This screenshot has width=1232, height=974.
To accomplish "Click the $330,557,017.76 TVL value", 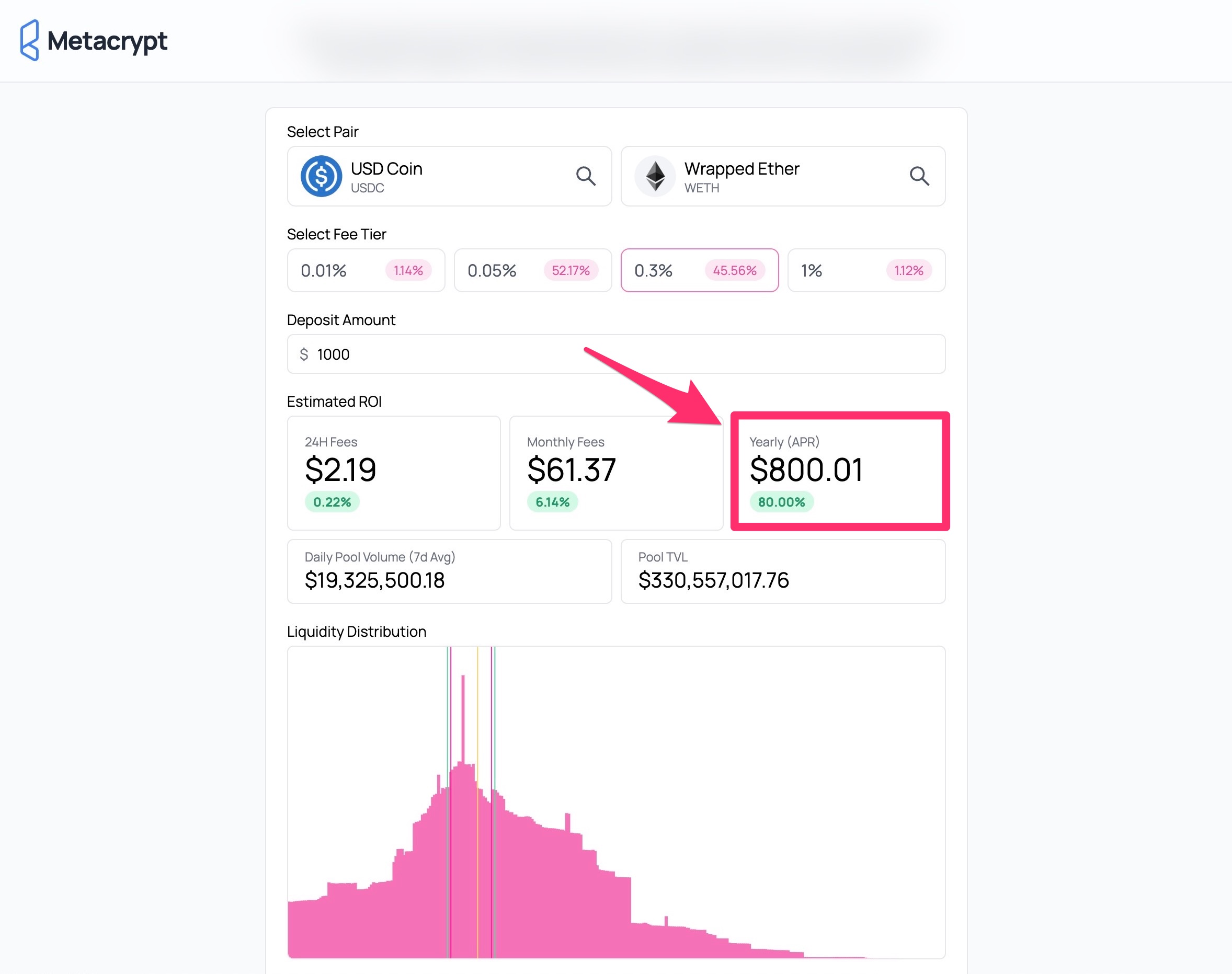I will coord(714,580).
